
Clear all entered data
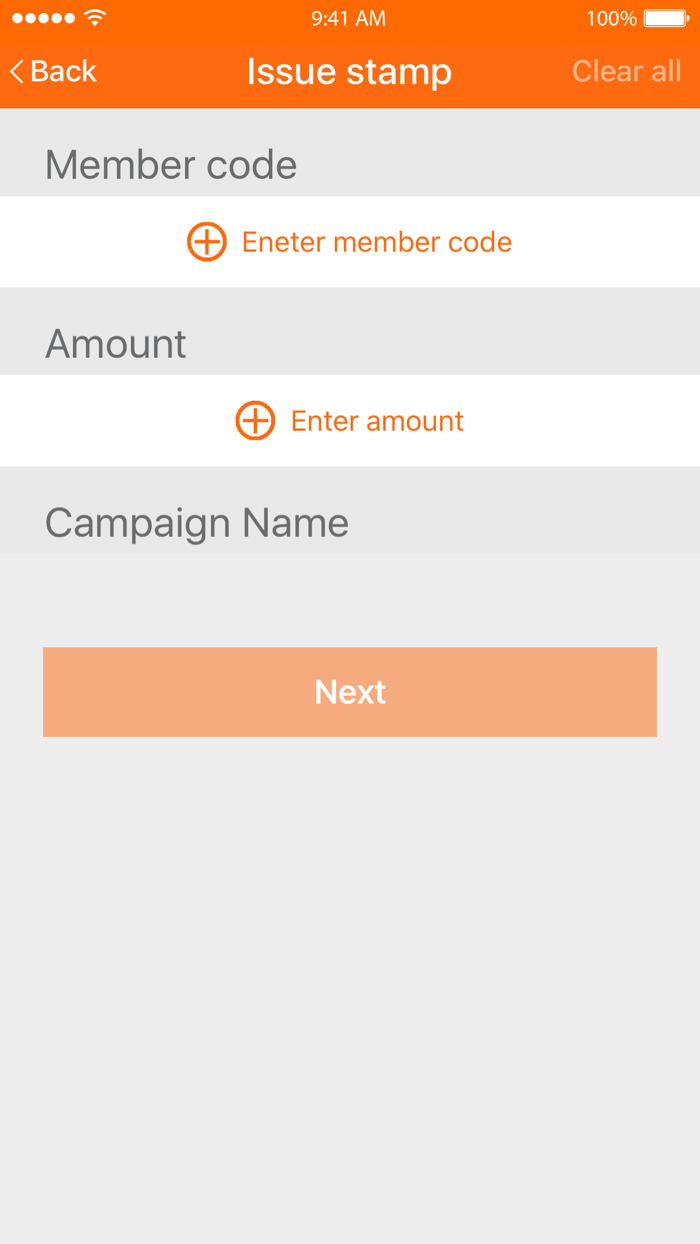(x=626, y=71)
